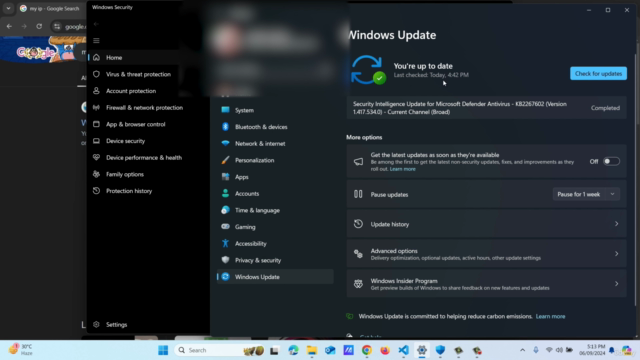Click Chrome back navigation arrow
This screenshot has height=360, width=640.
coord(9,27)
